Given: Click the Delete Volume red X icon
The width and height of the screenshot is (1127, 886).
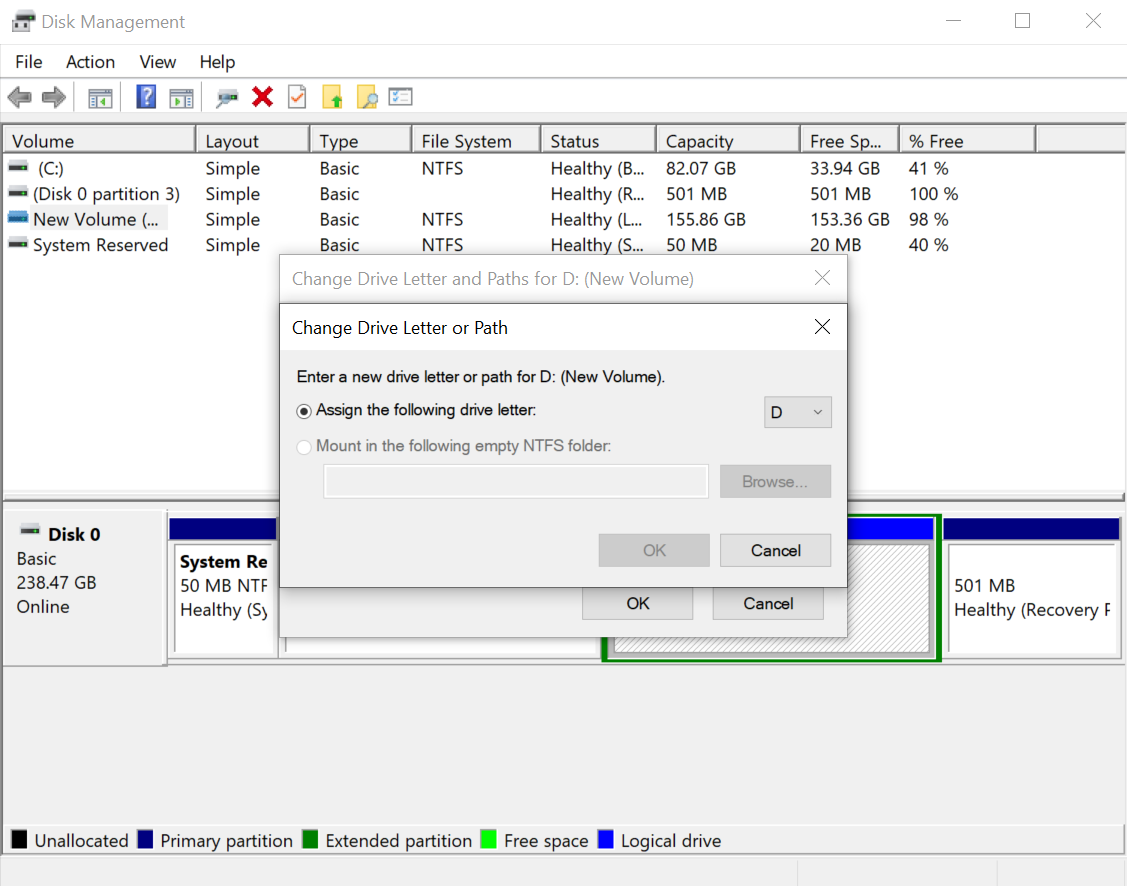Looking at the screenshot, I should [261, 97].
